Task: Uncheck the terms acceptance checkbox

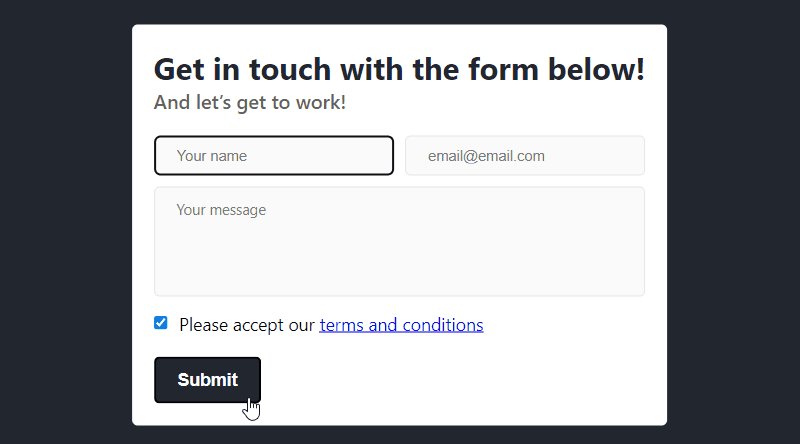Action: [161, 323]
